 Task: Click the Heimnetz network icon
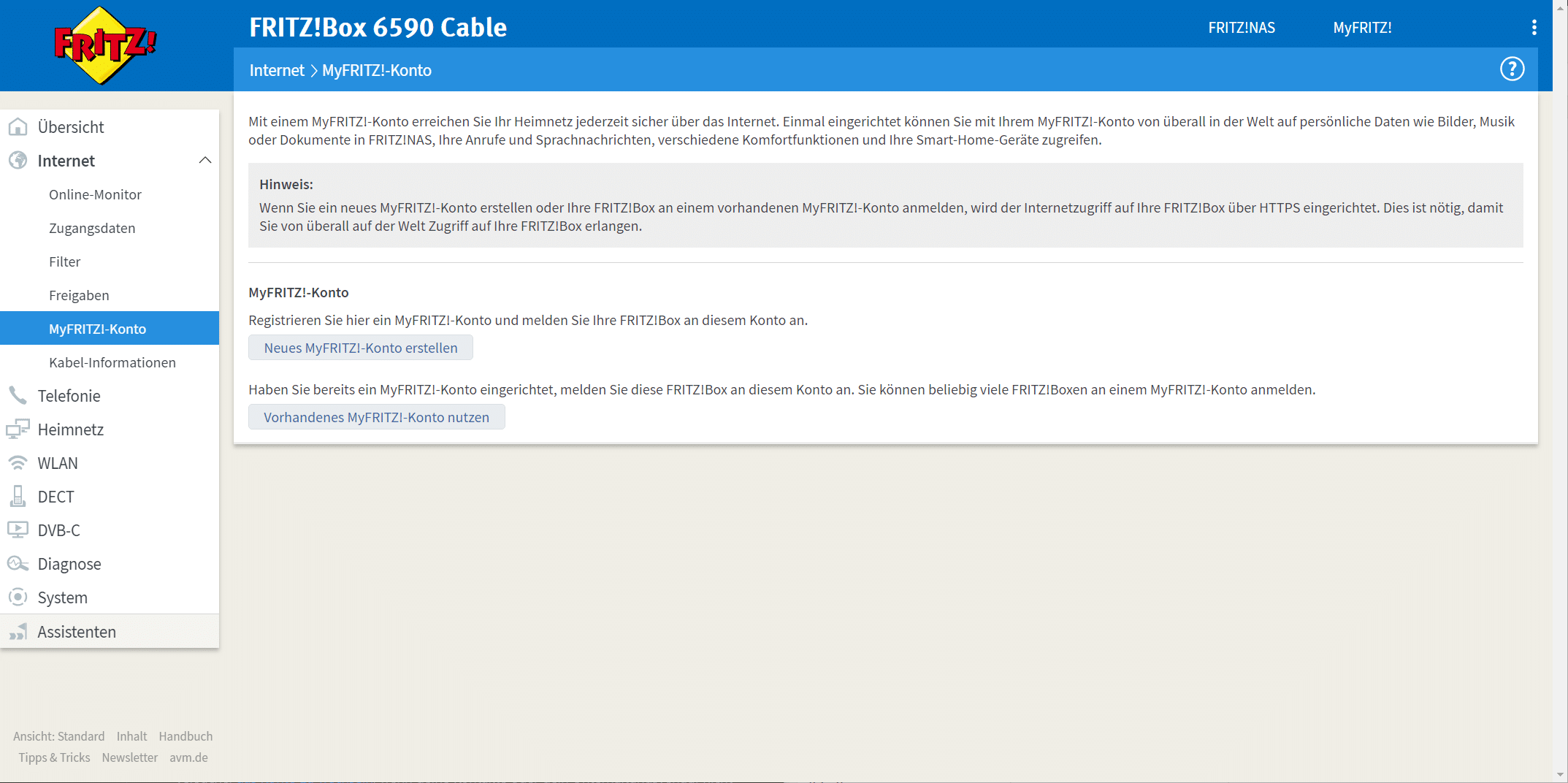tap(18, 429)
